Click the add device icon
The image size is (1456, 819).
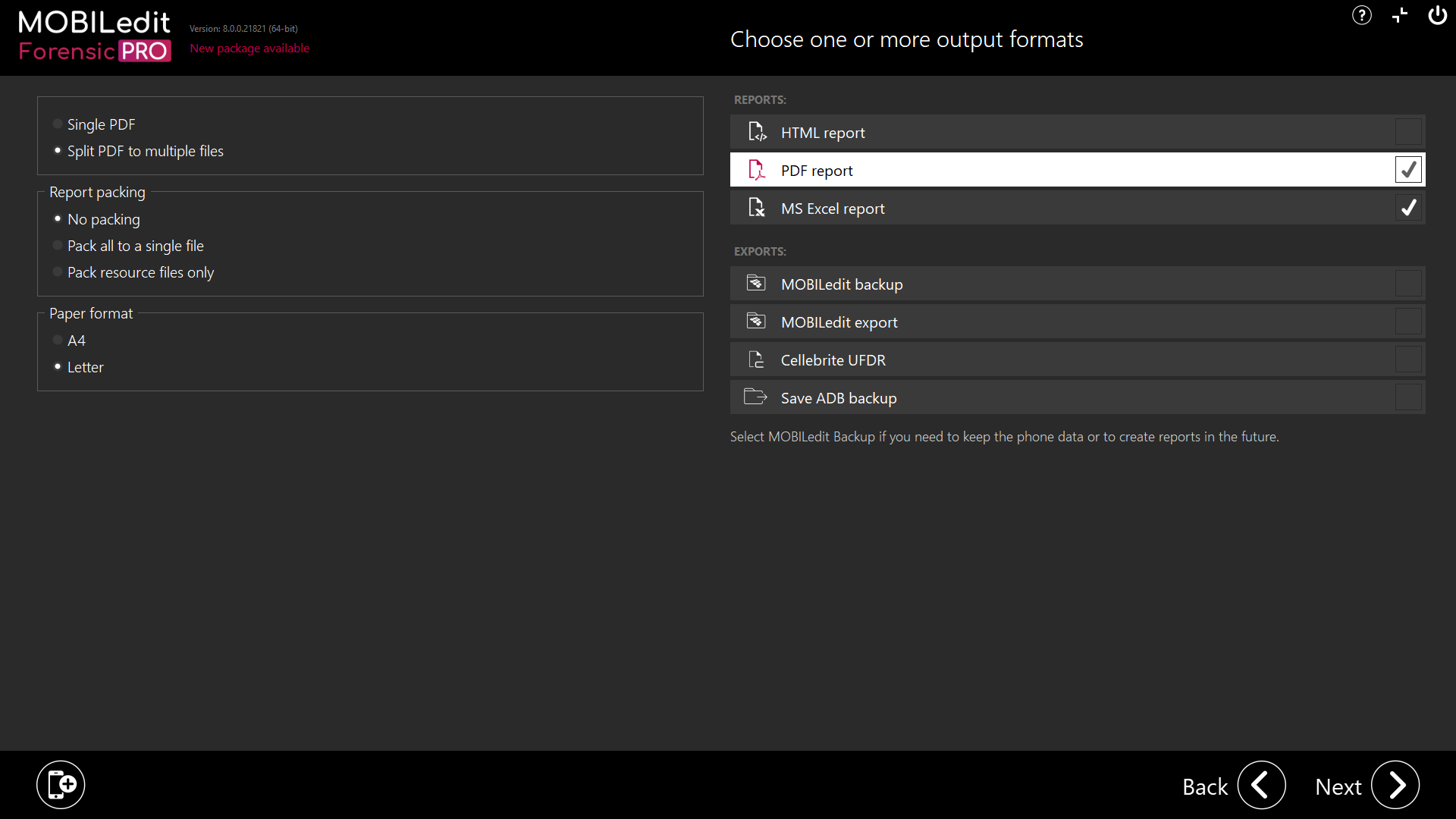[x=61, y=785]
